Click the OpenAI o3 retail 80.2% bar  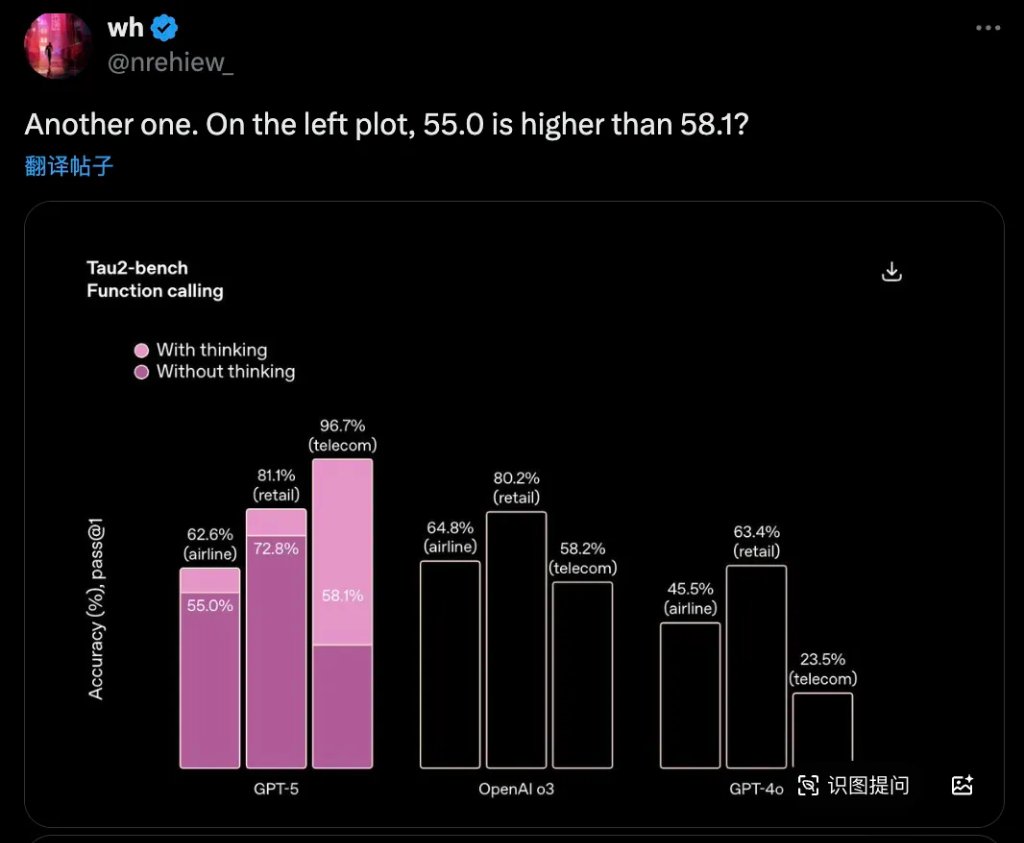pyautogui.click(x=516, y=640)
